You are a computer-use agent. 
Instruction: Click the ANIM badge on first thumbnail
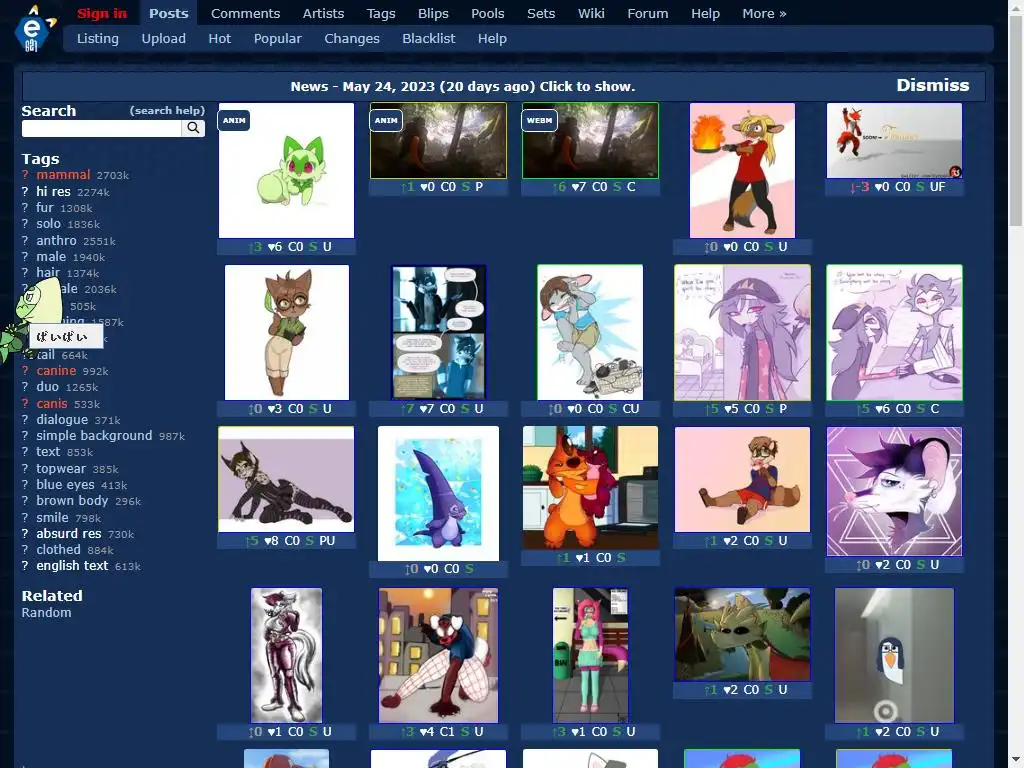234,120
